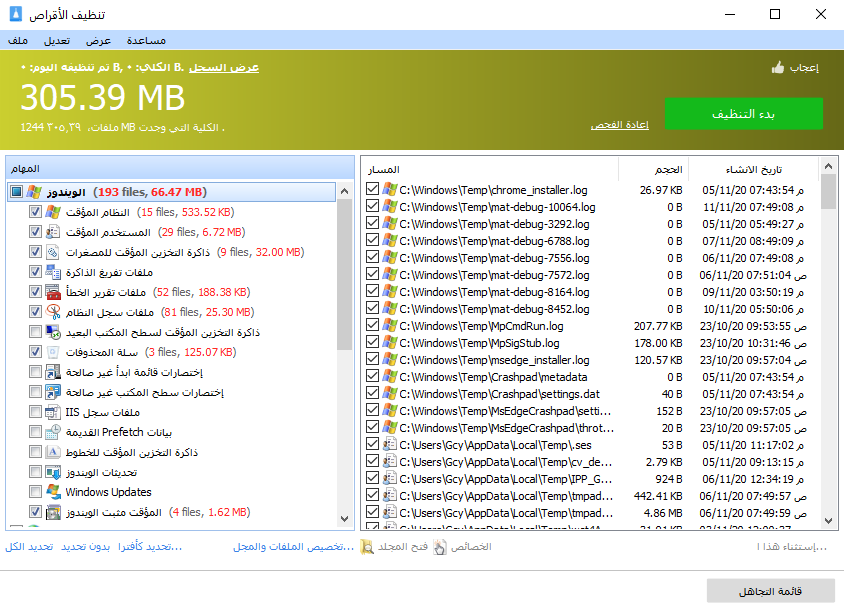Sort by تاريخ الانشاء column header

coord(754,170)
